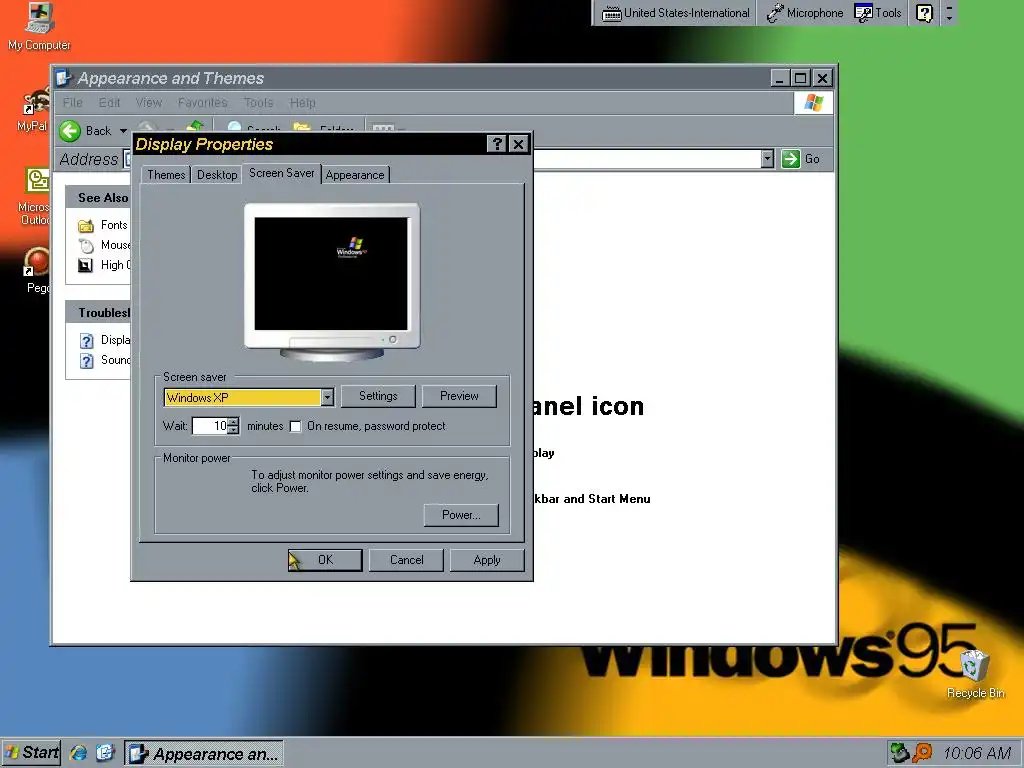This screenshot has width=1024, height=768.
Task: Open the MyPal desktop shortcut
Action: [34, 110]
